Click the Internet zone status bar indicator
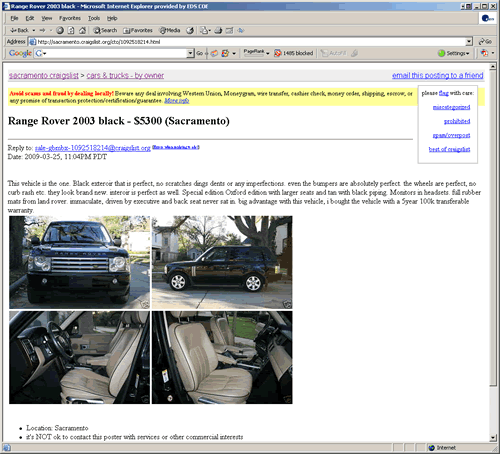The image size is (500, 454). tap(442, 447)
